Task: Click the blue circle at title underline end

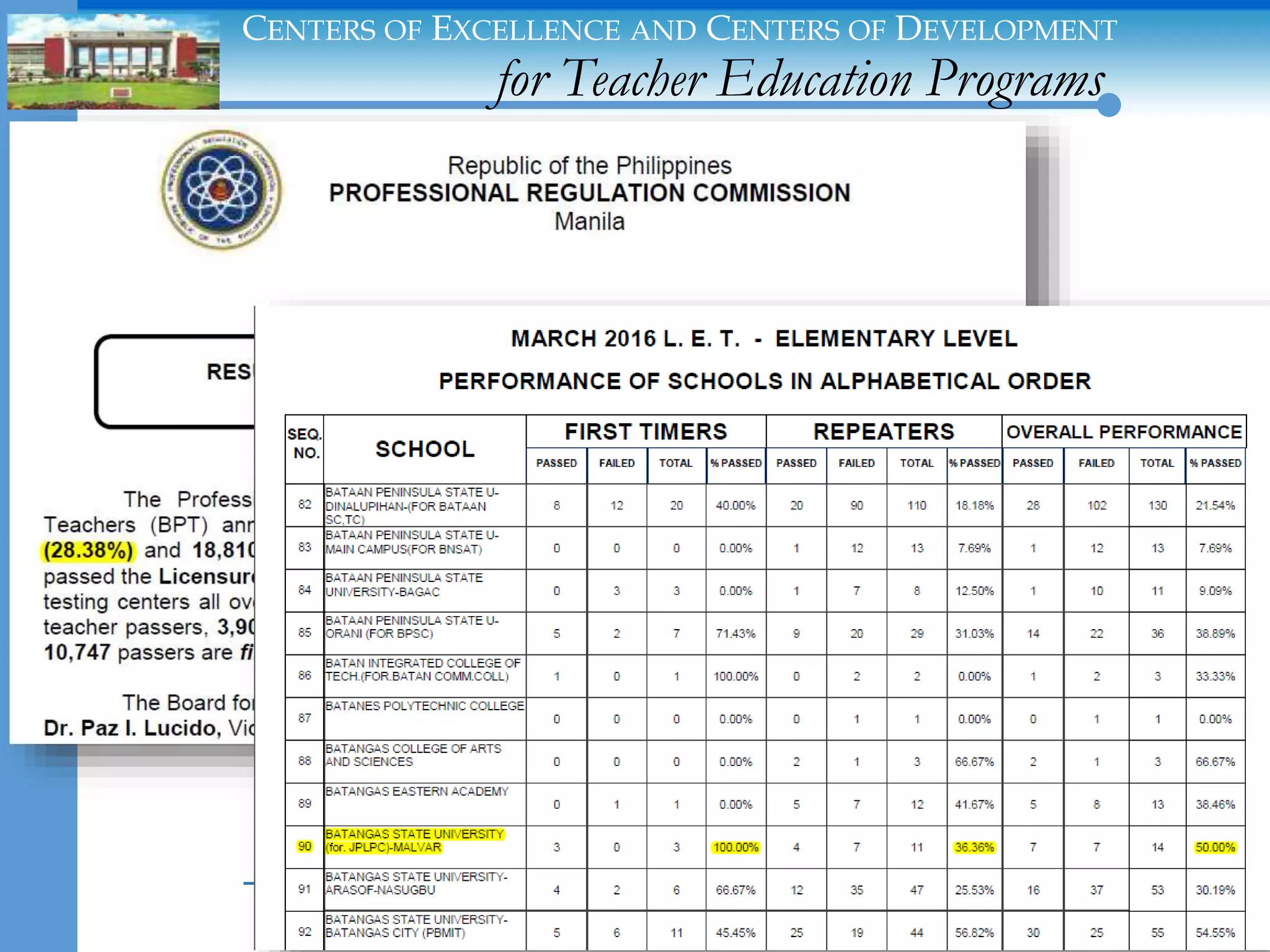Action: tap(1109, 105)
